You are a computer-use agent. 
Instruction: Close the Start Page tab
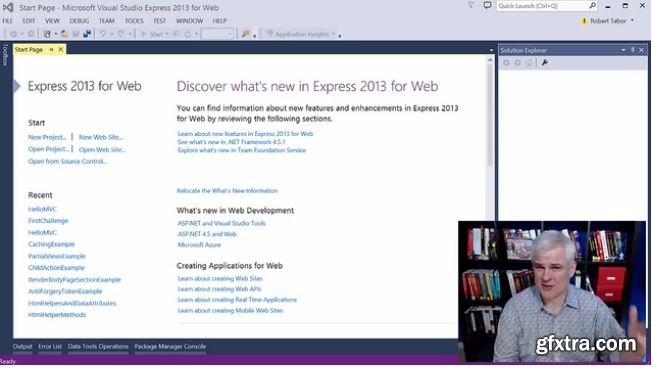click(61, 50)
